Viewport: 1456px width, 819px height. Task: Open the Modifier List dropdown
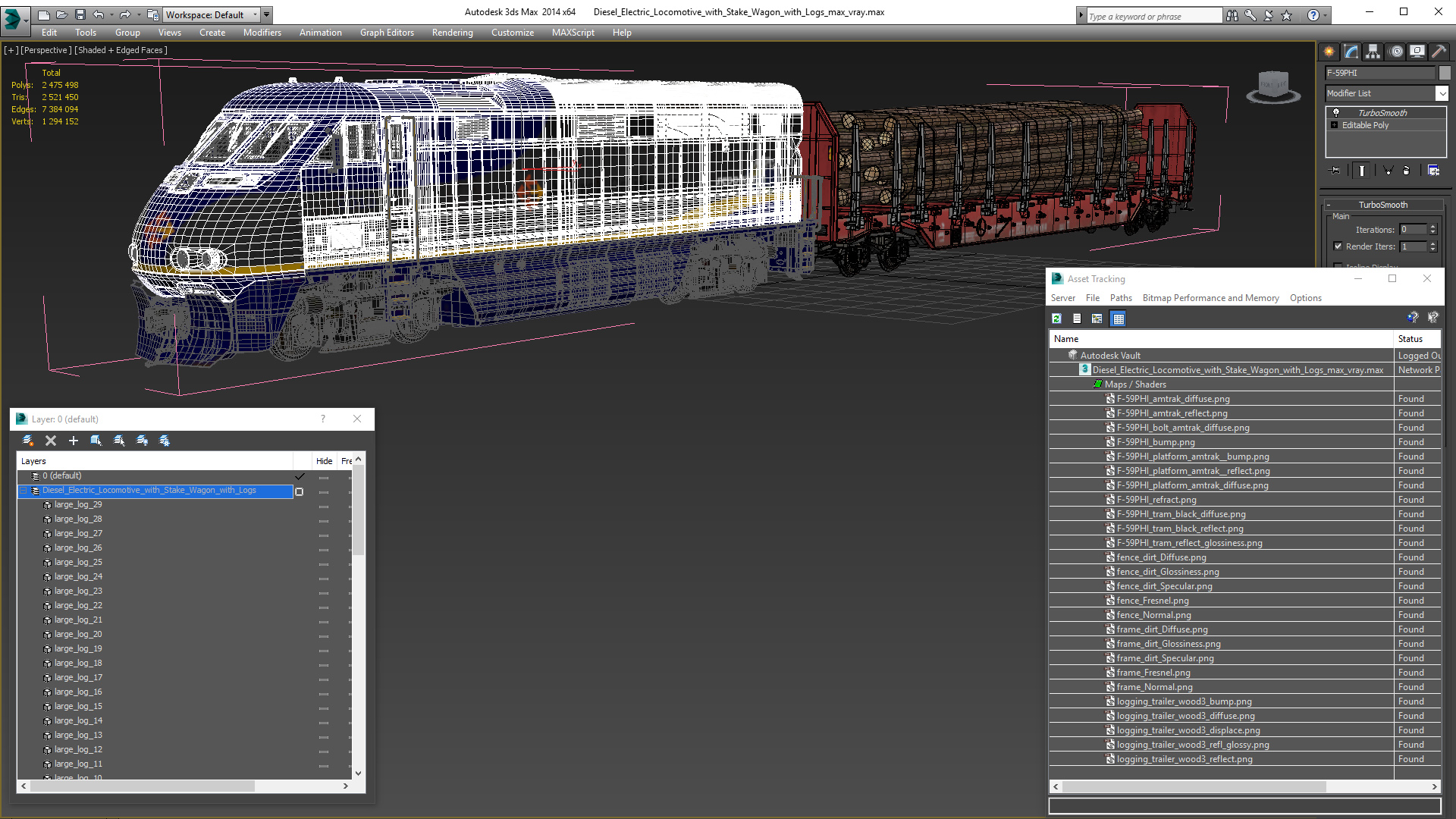1442,93
